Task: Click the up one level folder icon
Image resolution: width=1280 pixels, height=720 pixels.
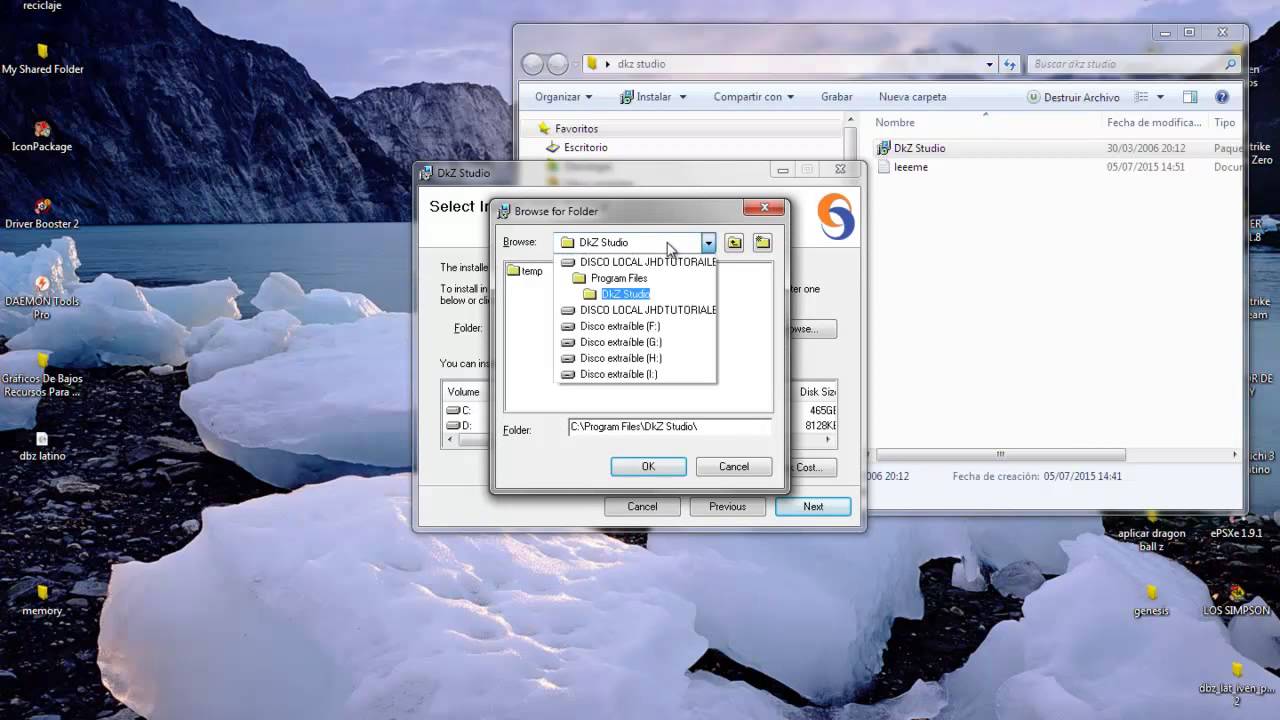Action: tap(734, 243)
